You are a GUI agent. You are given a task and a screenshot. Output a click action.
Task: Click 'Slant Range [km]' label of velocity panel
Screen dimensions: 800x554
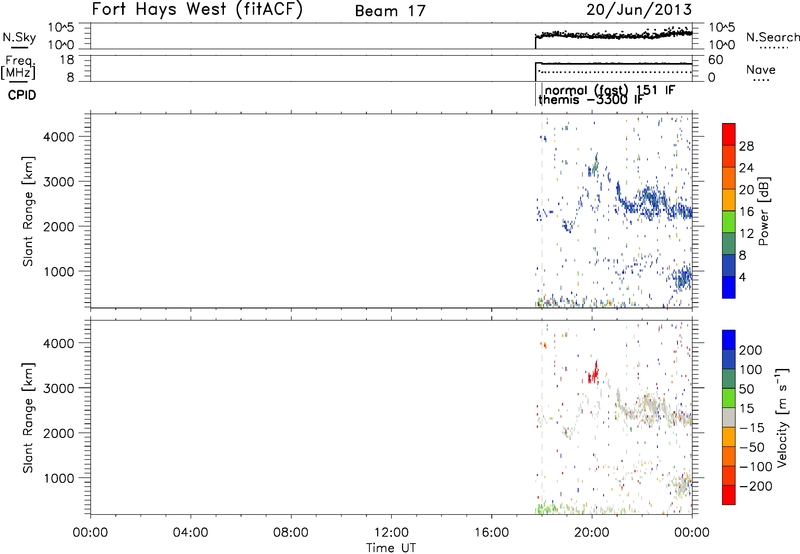(28, 418)
